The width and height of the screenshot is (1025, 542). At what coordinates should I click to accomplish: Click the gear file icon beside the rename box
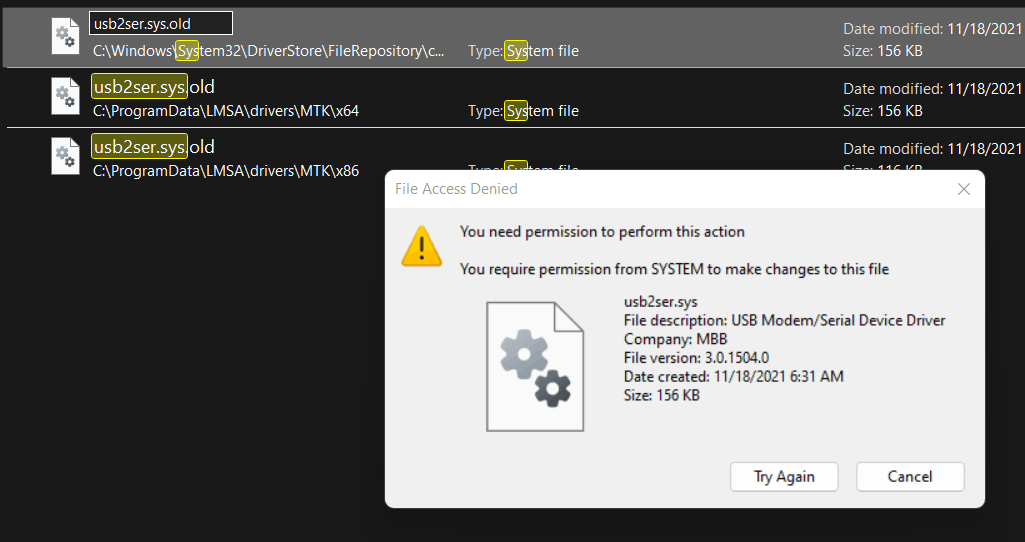(65, 36)
